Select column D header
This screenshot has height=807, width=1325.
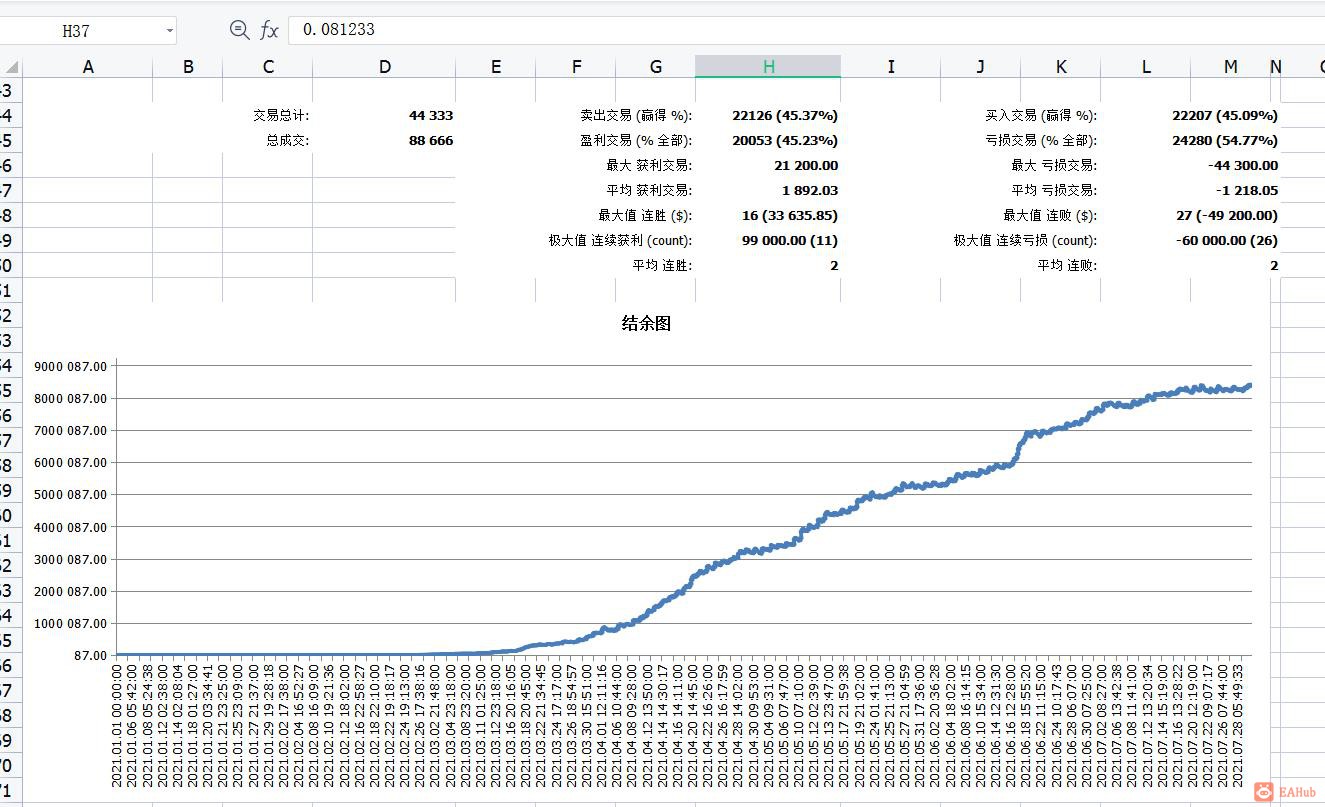(385, 67)
